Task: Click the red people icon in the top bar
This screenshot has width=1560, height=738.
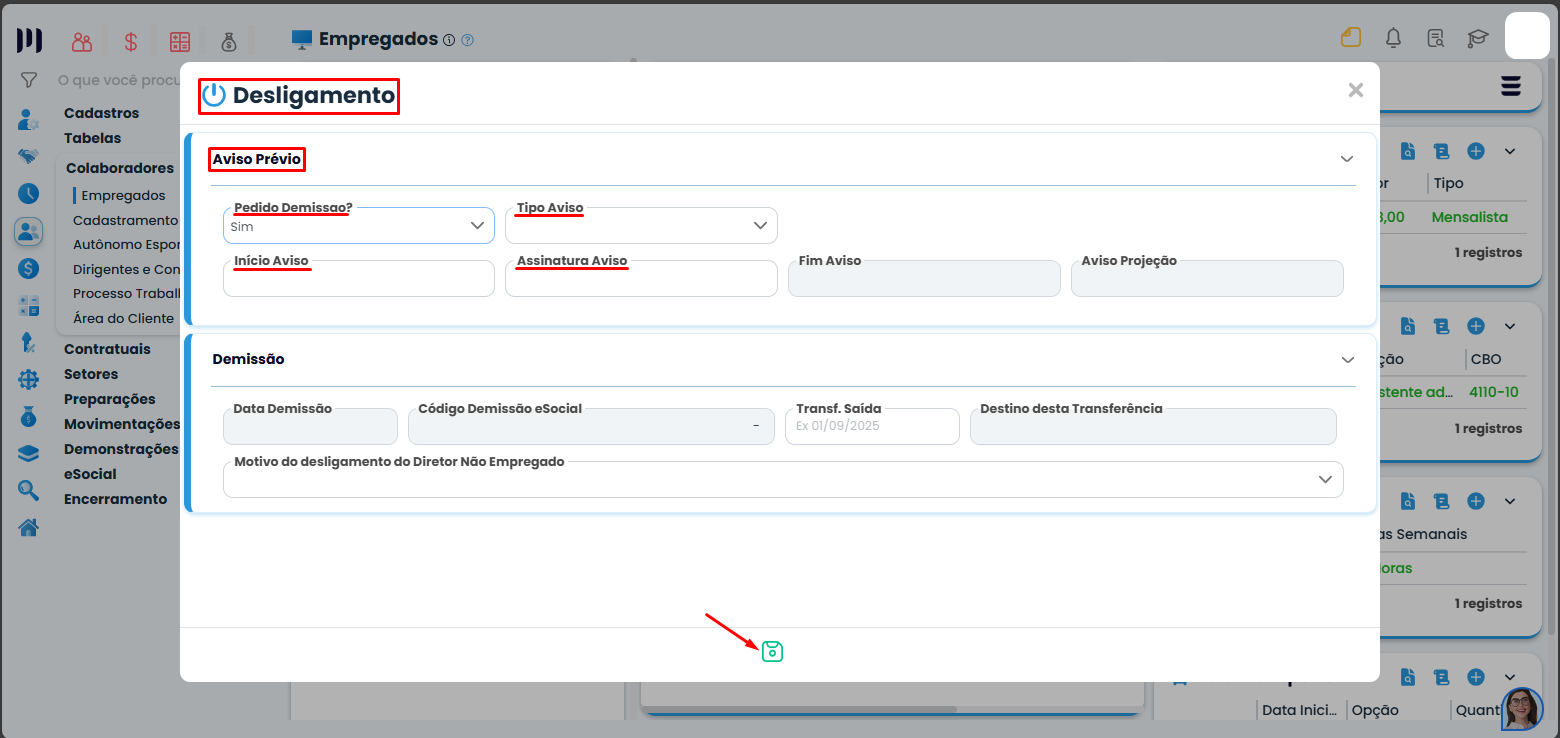Action: [82, 42]
